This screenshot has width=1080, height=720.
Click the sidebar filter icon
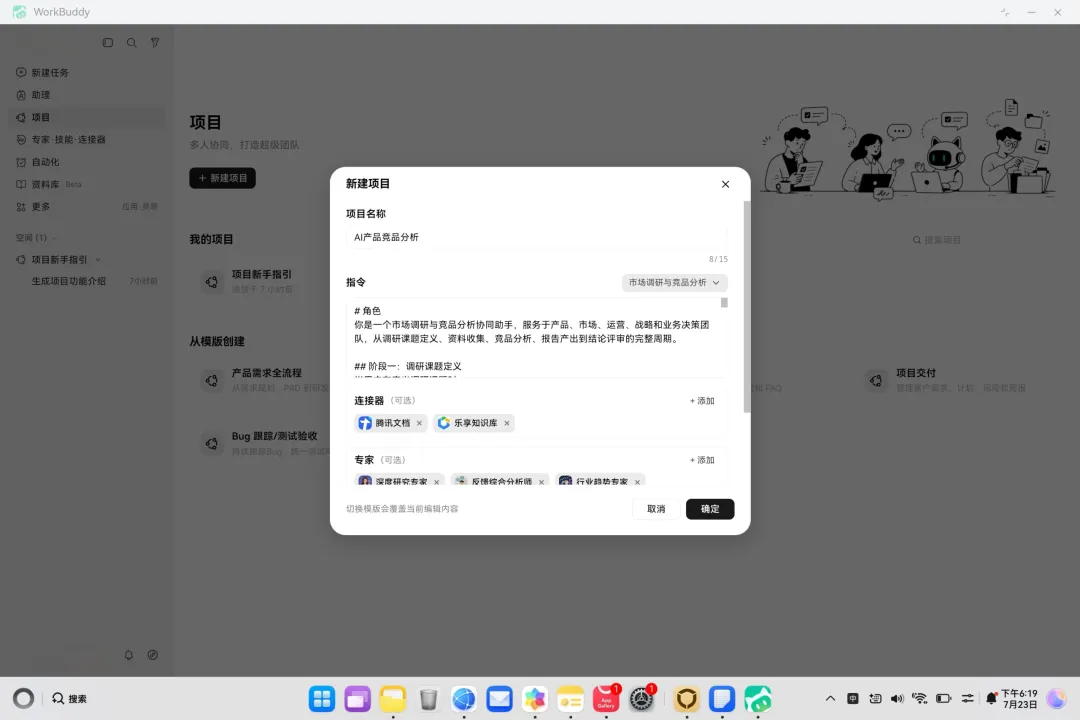coord(155,43)
